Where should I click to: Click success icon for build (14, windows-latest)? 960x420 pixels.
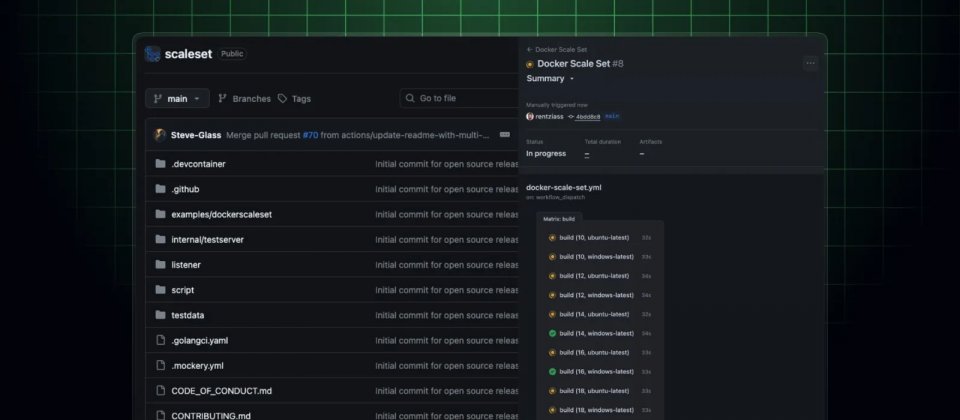pos(552,333)
